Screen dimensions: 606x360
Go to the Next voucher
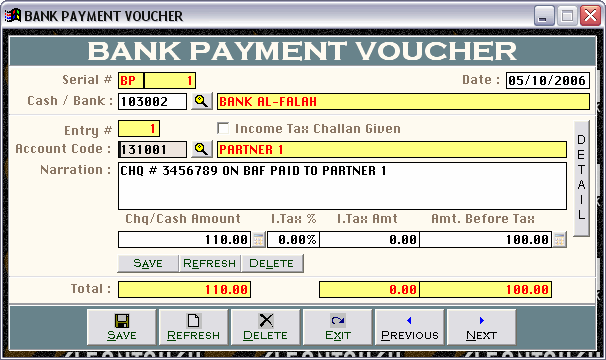[481, 327]
